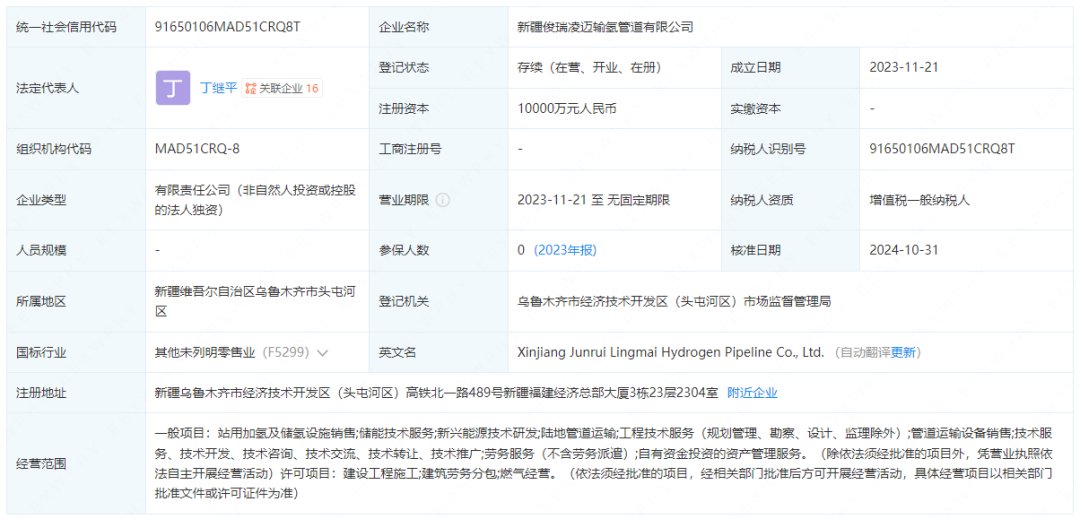The height and width of the screenshot is (519, 1080).
Task: Click the 核准日期 label cell
Action: click(x=791, y=250)
